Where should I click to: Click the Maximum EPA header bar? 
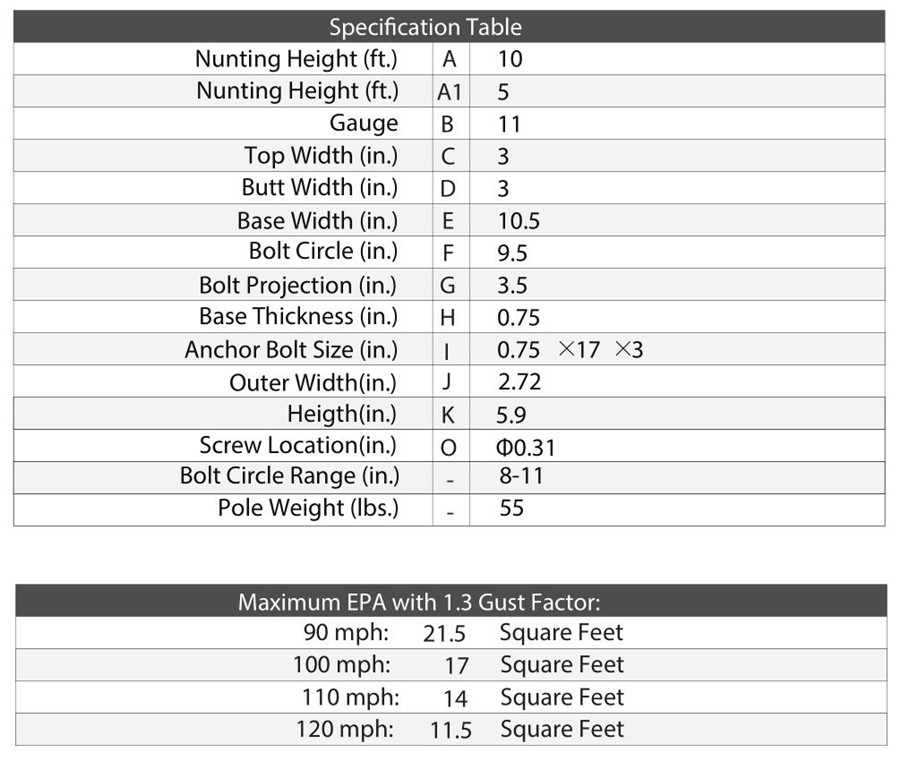(x=449, y=602)
